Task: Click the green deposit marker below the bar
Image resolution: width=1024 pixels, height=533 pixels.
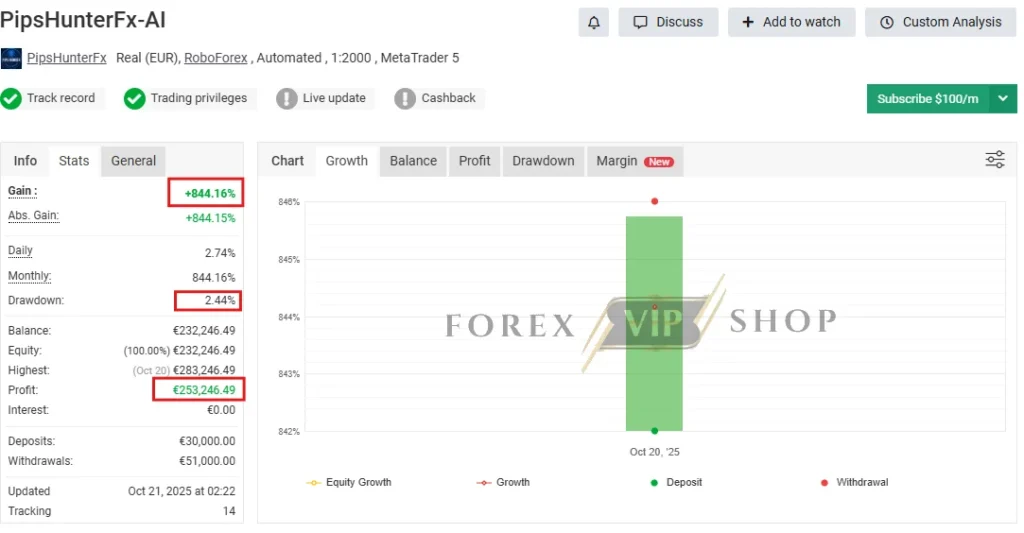Action: pyautogui.click(x=654, y=431)
